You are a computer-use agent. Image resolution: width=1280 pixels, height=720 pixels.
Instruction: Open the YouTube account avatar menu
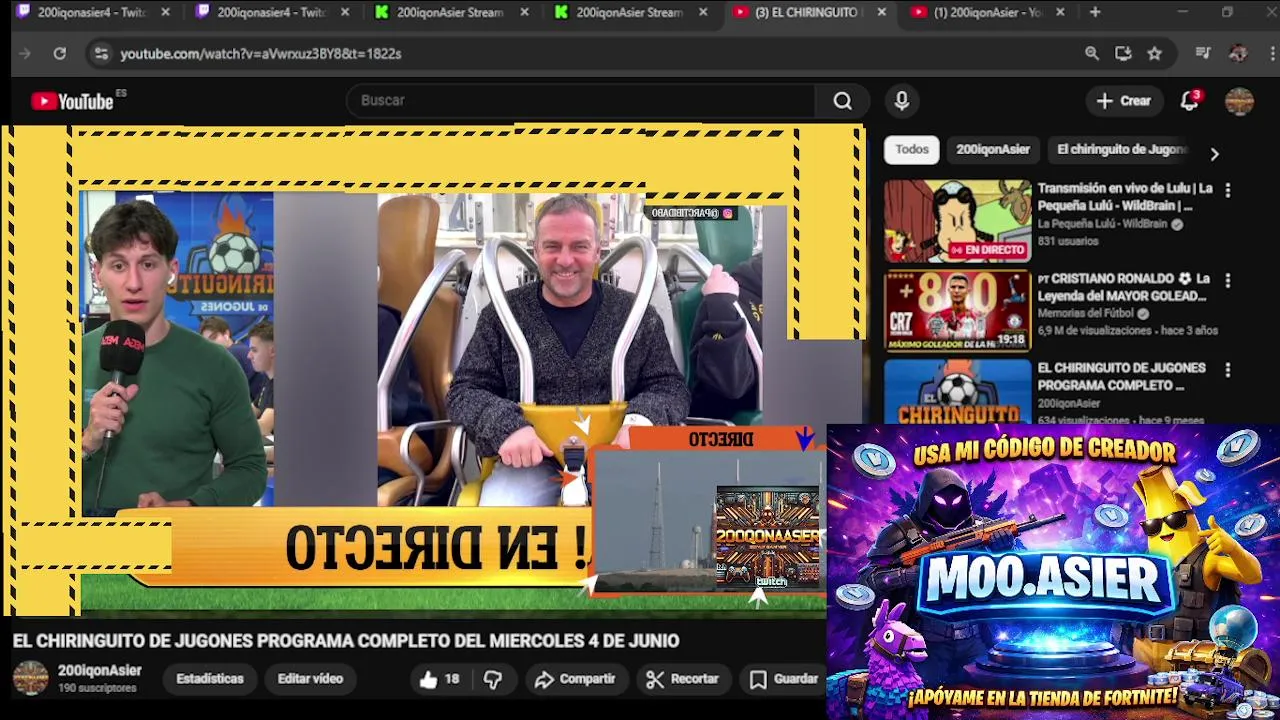(x=1239, y=101)
